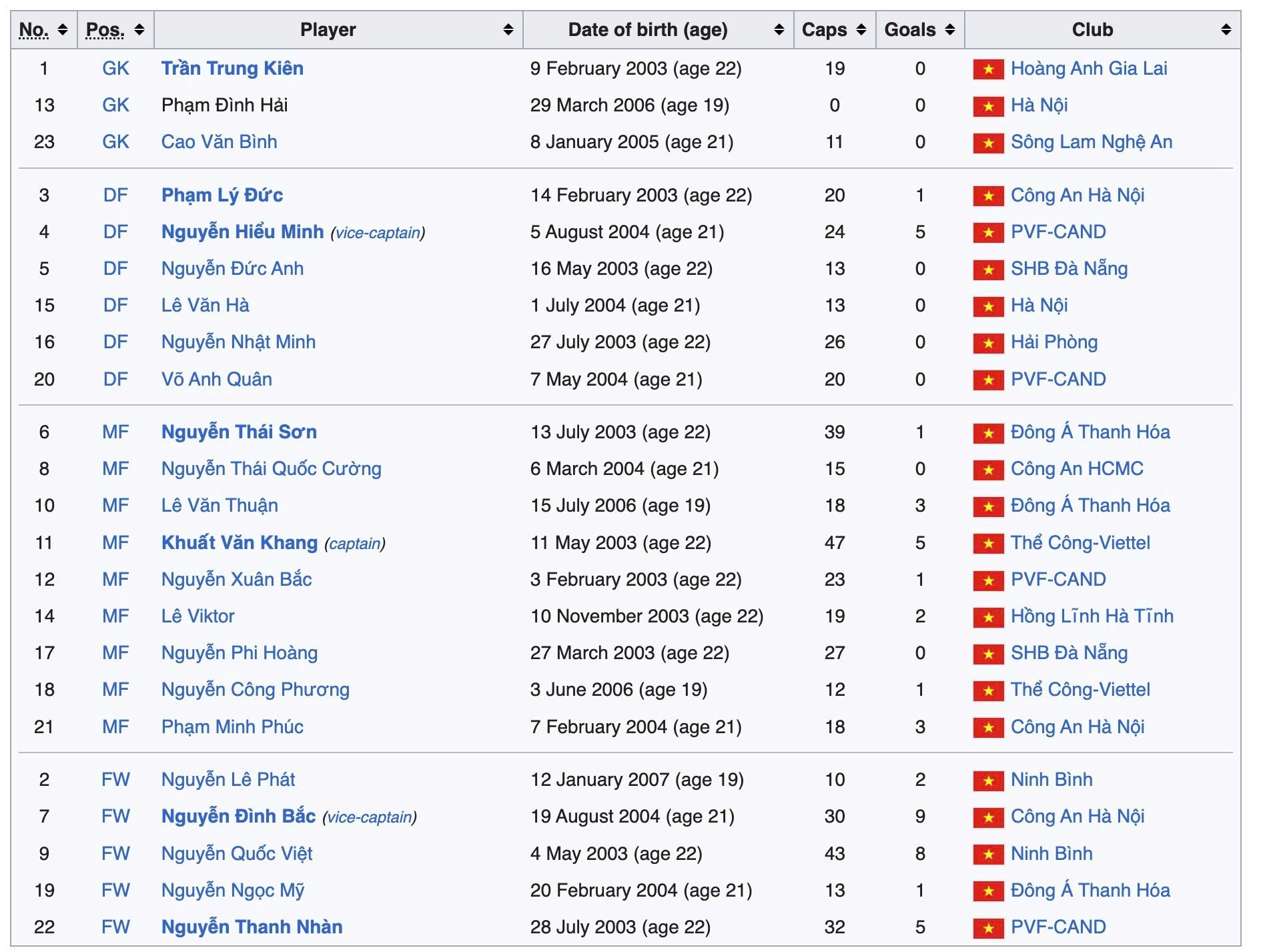This screenshot has height=952, width=1263.
Task: Open captain Khuất Văn Khang's page
Action: coord(239,542)
